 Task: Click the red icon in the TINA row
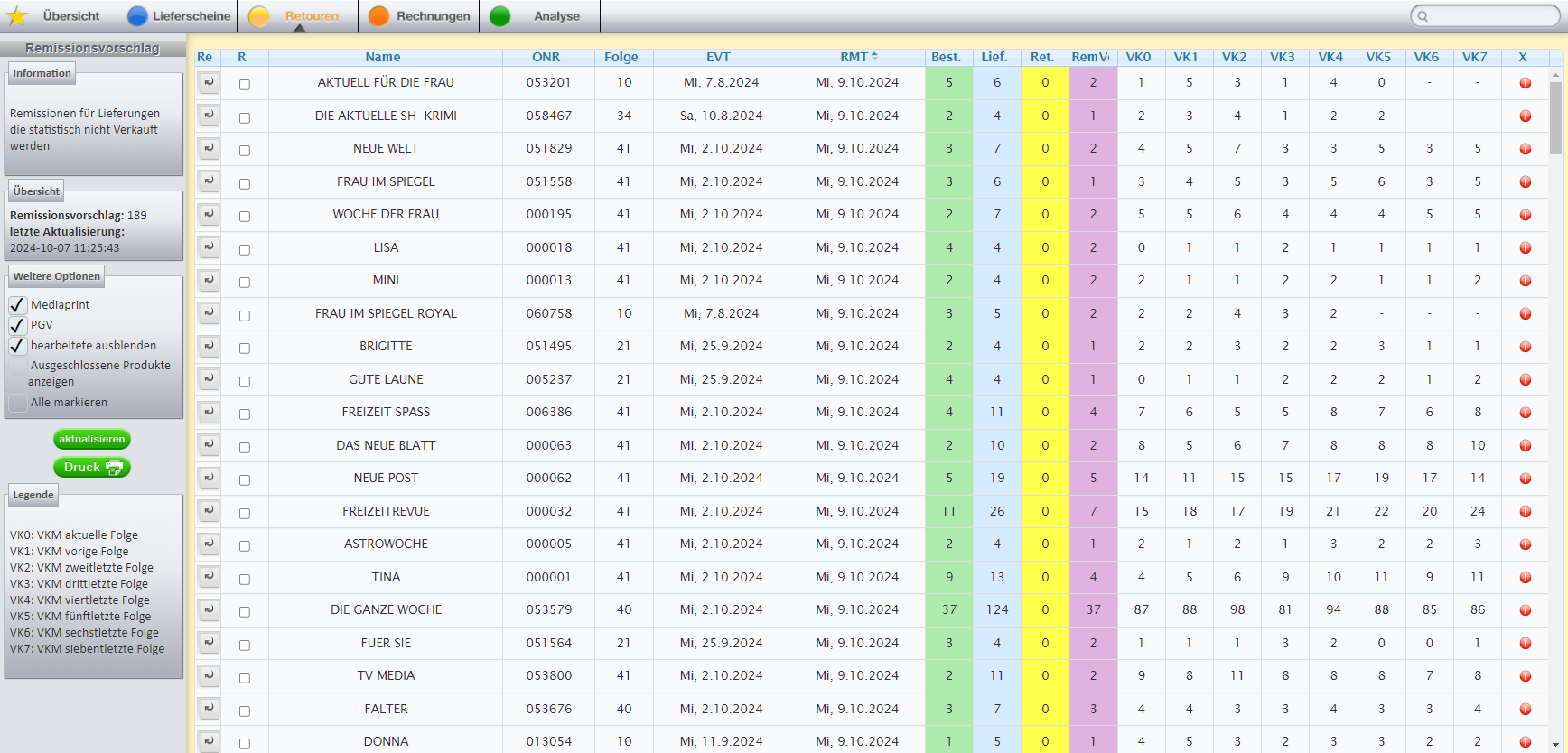[1525, 578]
